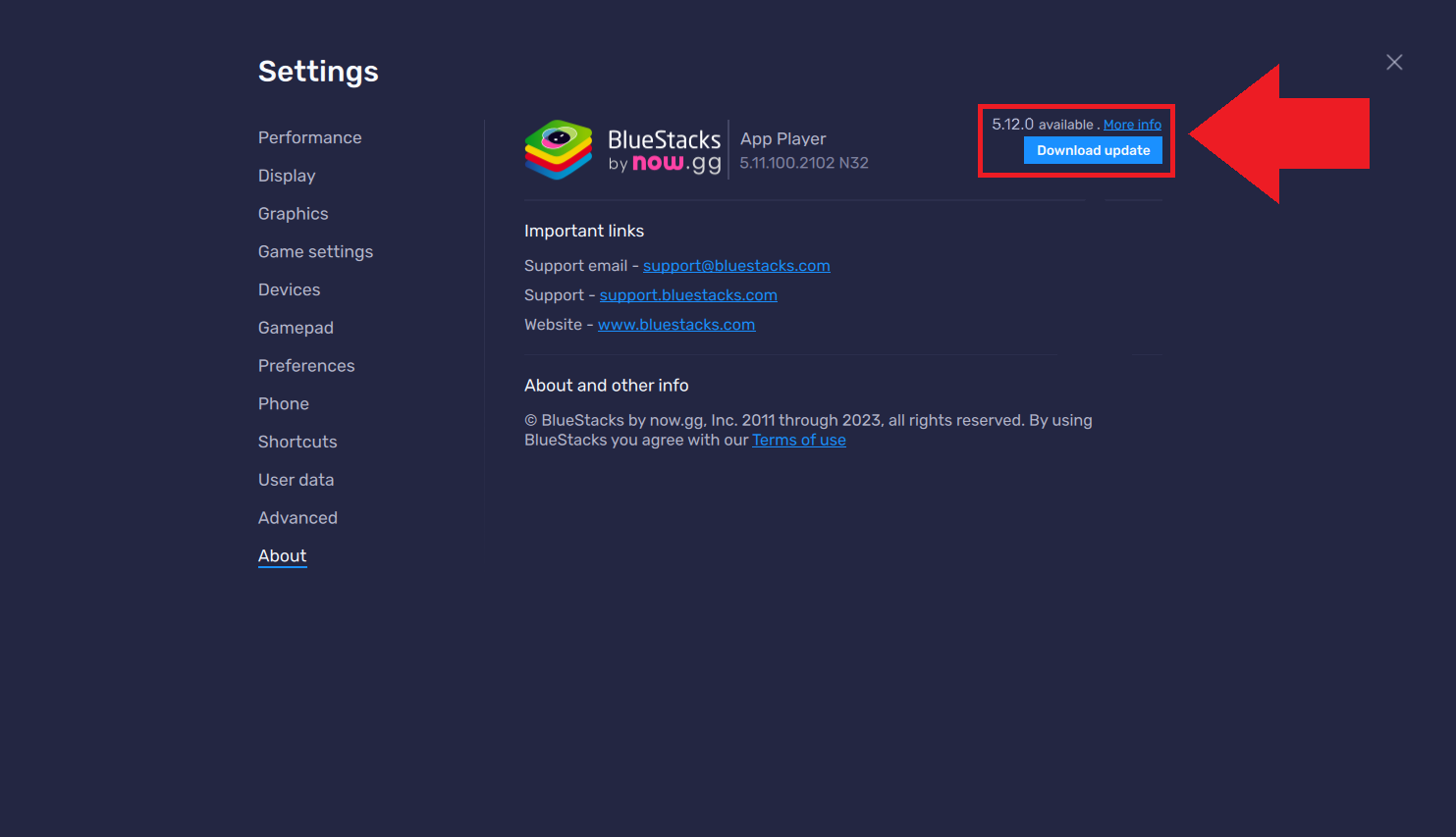The height and width of the screenshot is (837, 1456).
Task: Open the User data tab
Action: tap(296, 480)
